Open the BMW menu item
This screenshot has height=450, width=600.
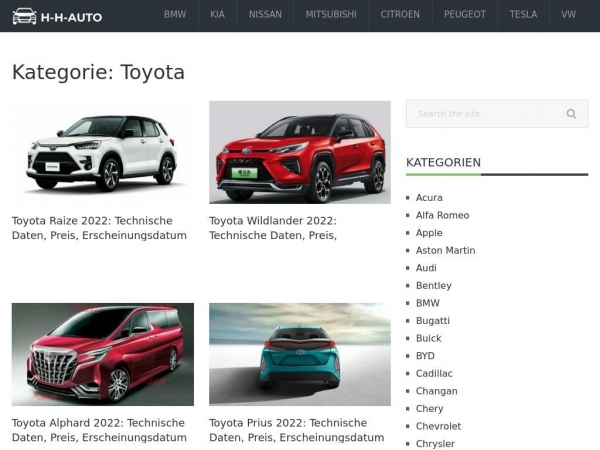click(175, 15)
